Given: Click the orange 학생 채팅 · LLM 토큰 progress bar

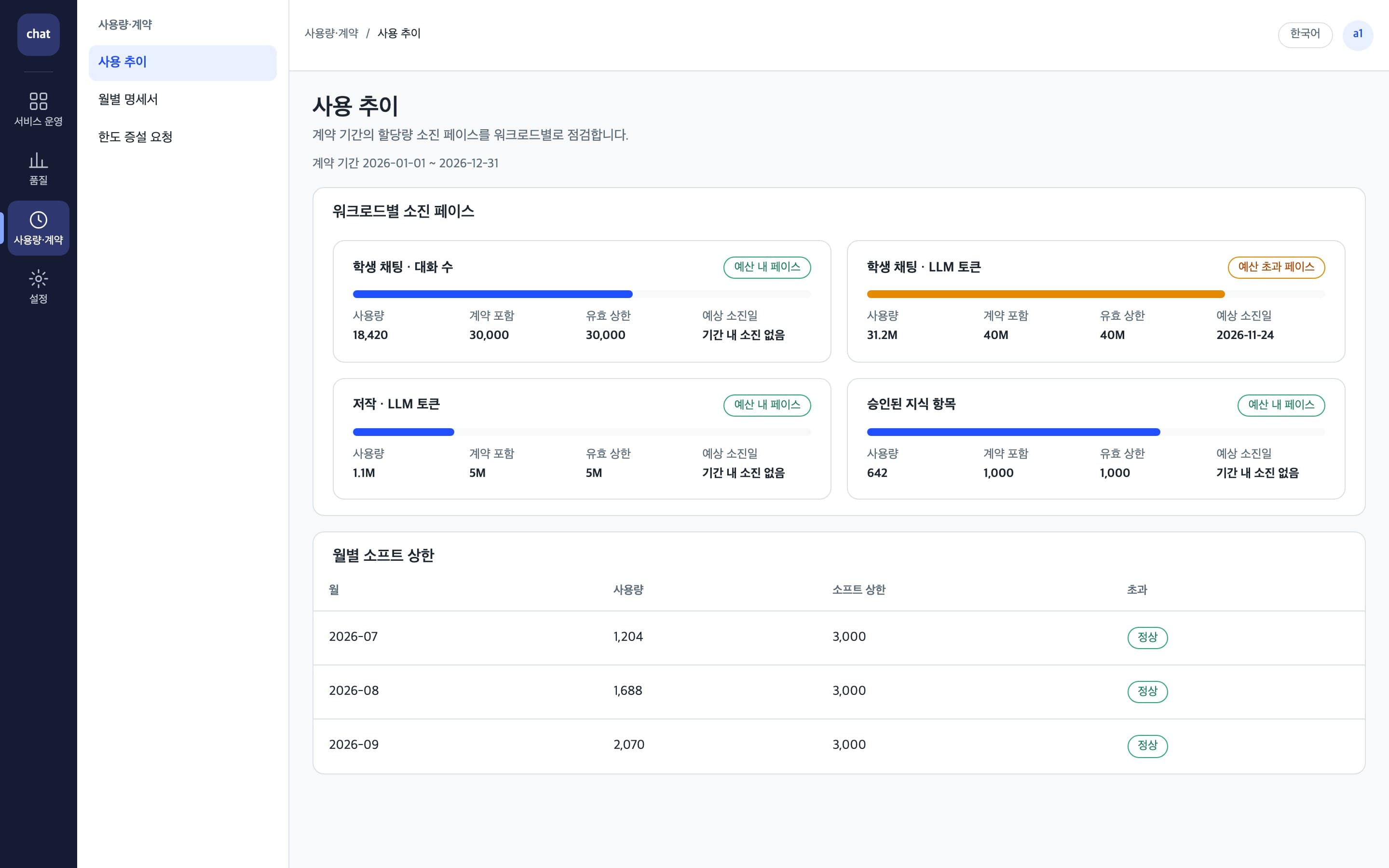Looking at the screenshot, I should (x=1096, y=294).
